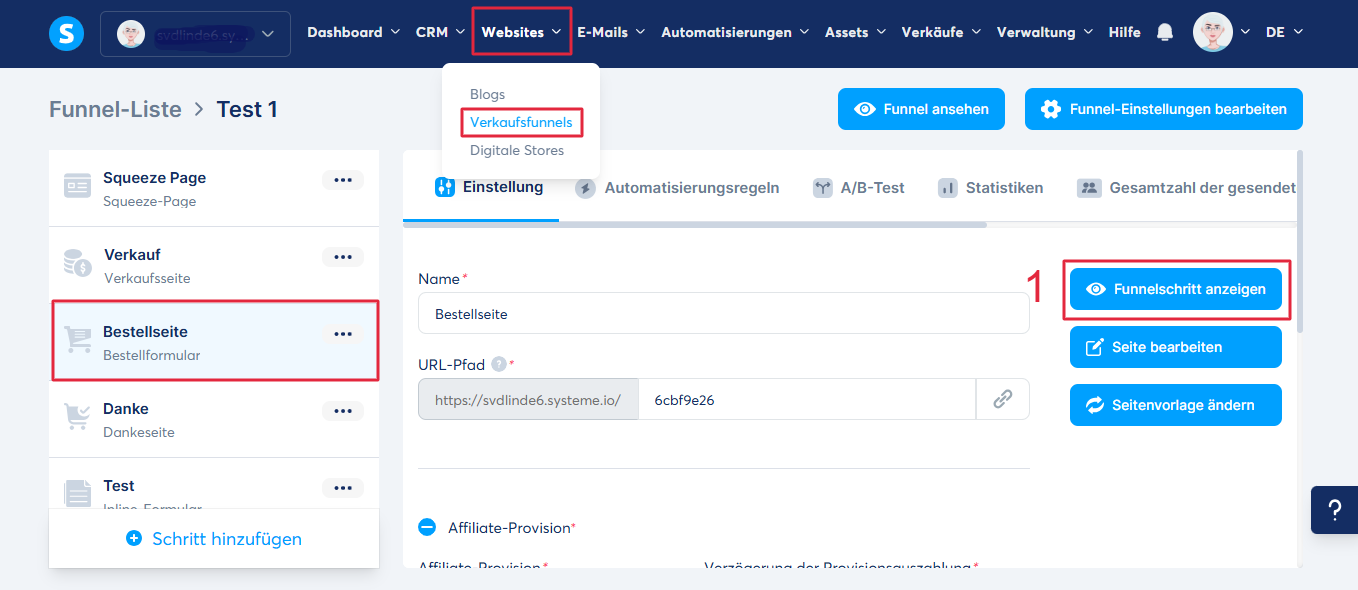Click the horizontal tab scrollbar
The image size is (1358, 590).
(x=695, y=225)
